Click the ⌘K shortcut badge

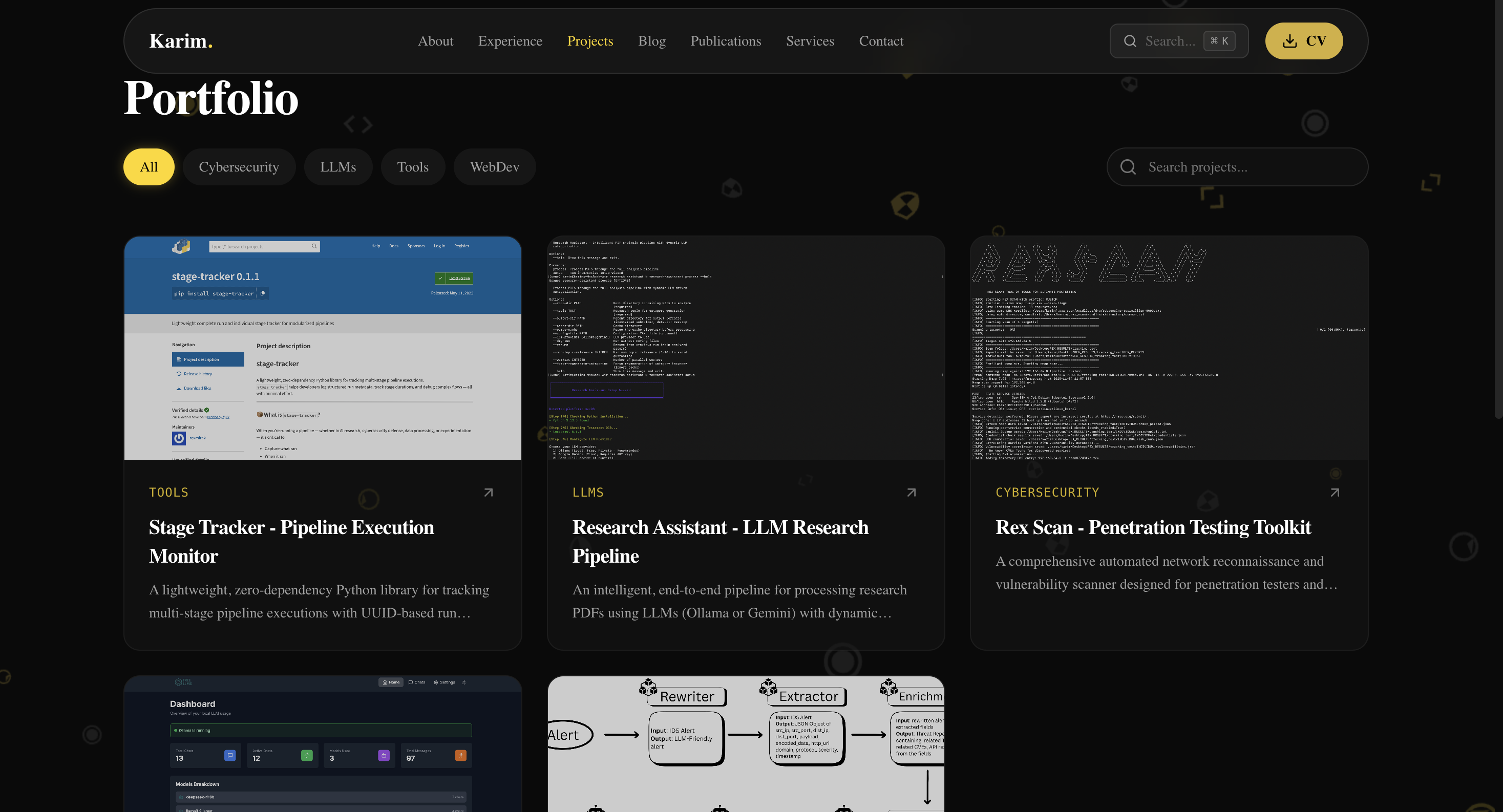1219,41
